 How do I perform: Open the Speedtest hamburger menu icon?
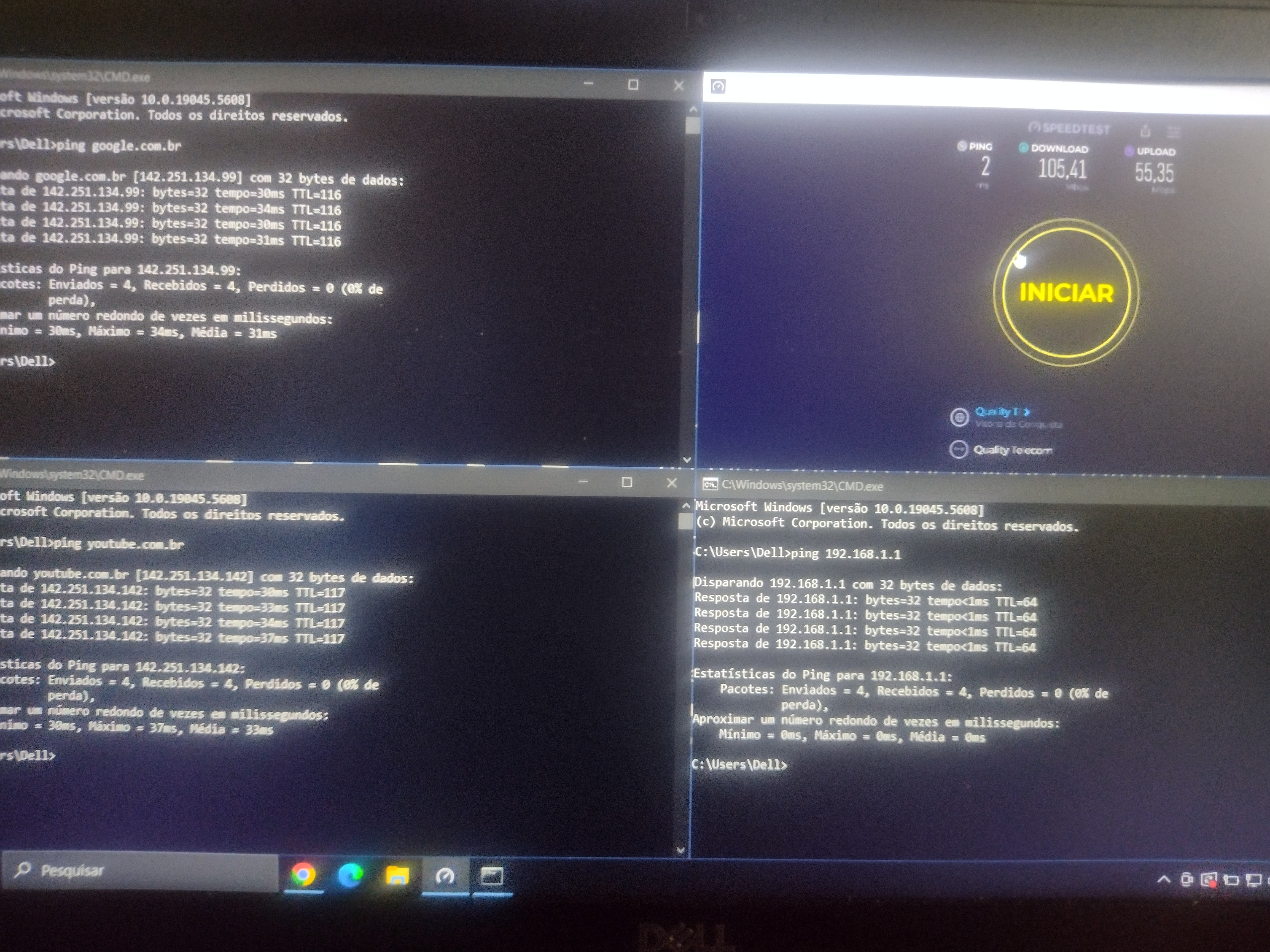click(1174, 132)
